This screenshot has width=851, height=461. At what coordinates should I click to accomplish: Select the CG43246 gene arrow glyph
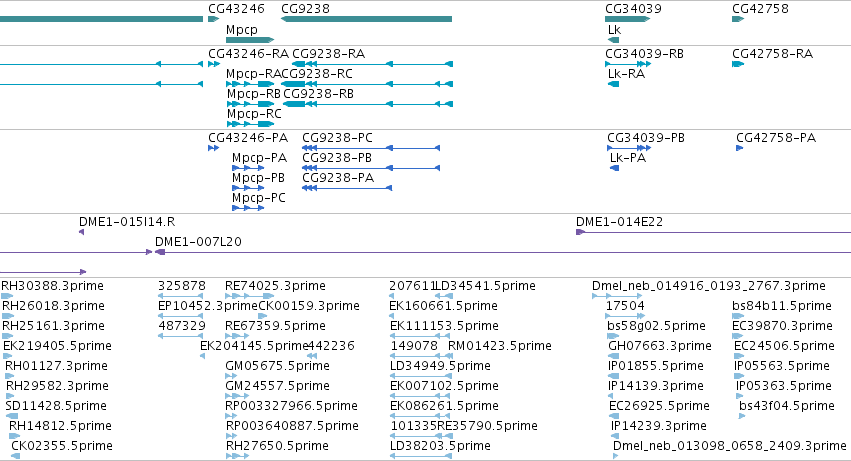[214, 19]
